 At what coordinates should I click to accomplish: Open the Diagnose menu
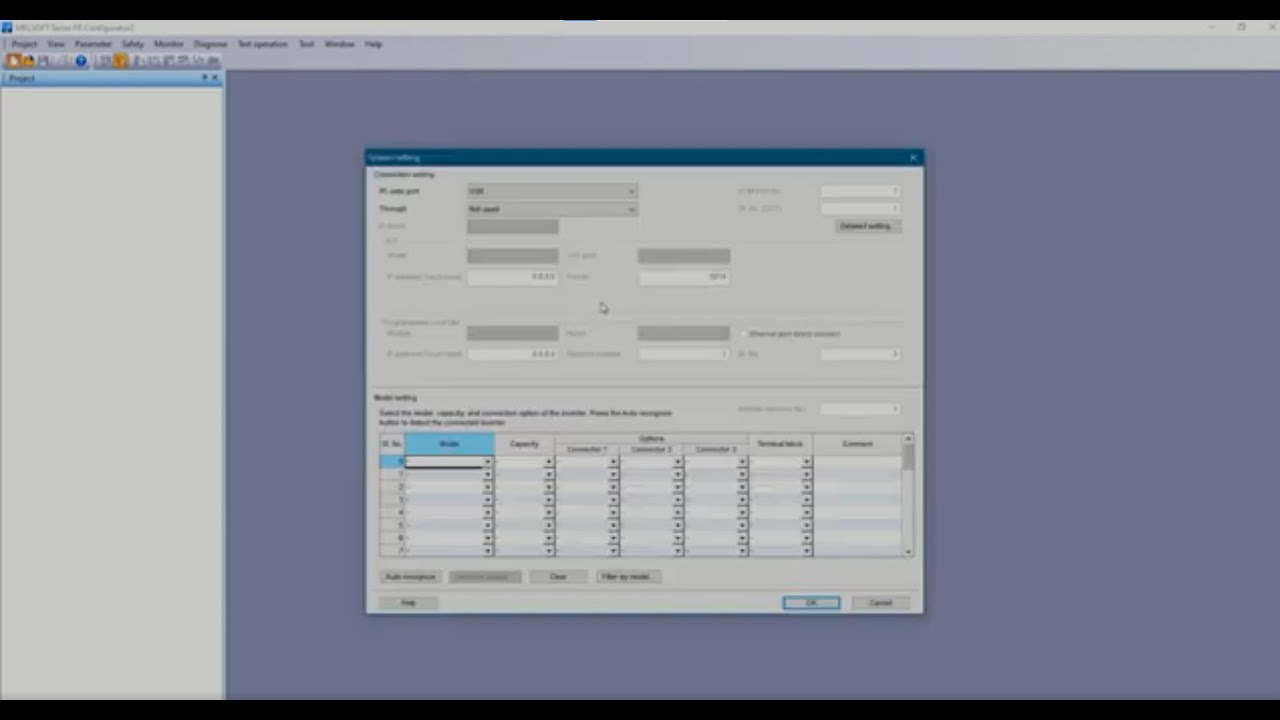(210, 44)
